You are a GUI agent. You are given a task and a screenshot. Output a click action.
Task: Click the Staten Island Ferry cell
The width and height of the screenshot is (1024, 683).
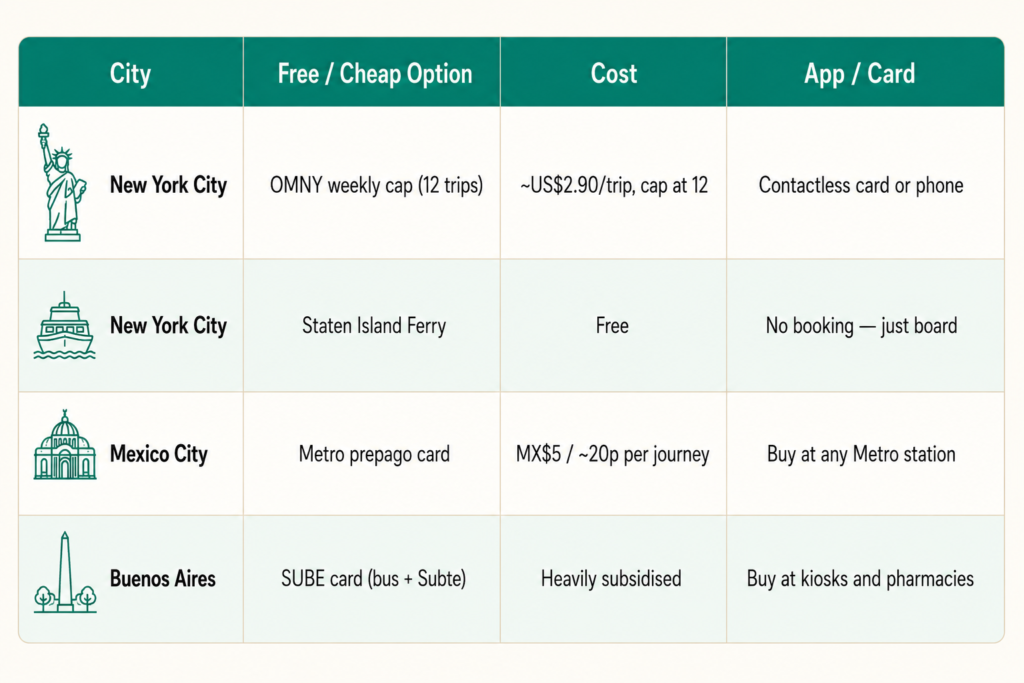tap(374, 325)
